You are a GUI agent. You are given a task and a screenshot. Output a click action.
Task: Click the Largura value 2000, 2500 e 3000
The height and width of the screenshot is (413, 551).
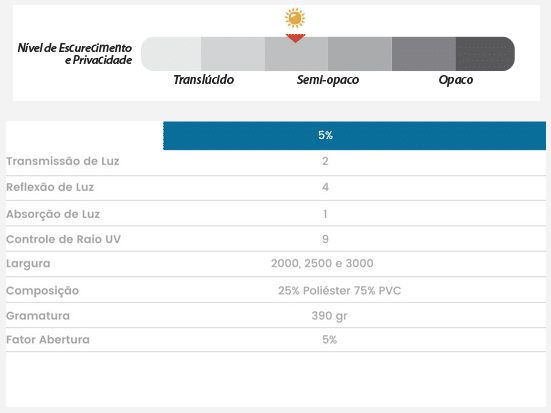tap(322, 263)
